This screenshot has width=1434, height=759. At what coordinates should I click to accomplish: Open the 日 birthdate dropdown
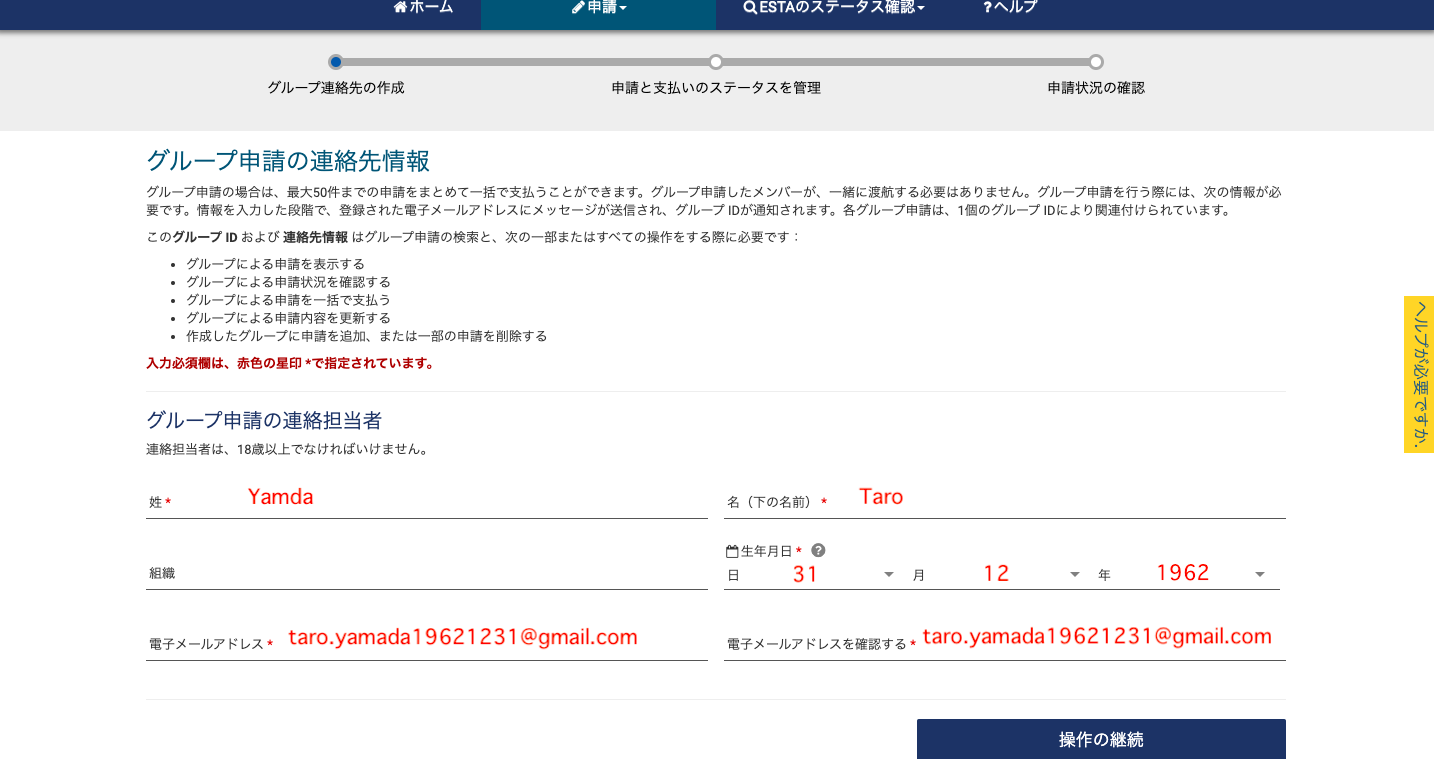[x=811, y=574]
